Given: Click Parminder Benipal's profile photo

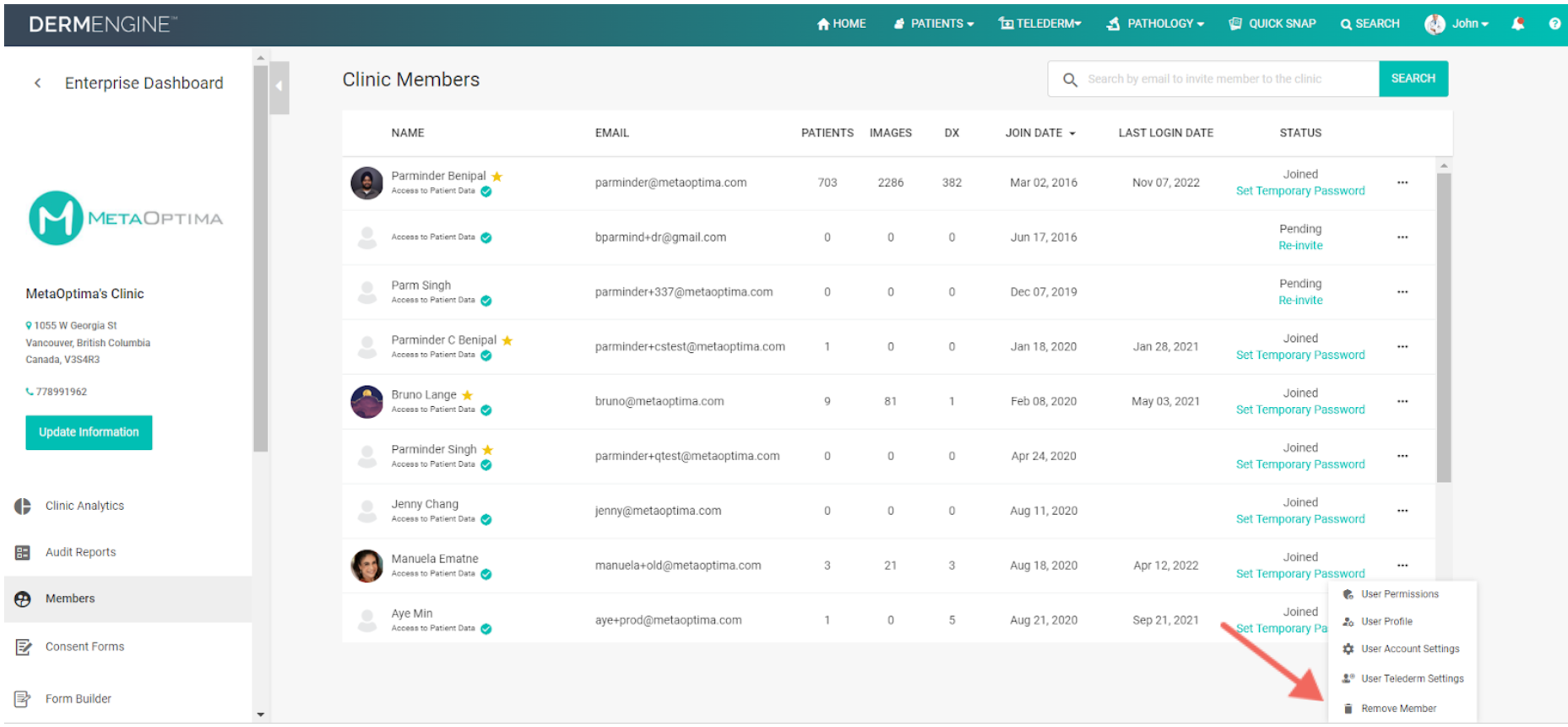Looking at the screenshot, I should click(366, 183).
